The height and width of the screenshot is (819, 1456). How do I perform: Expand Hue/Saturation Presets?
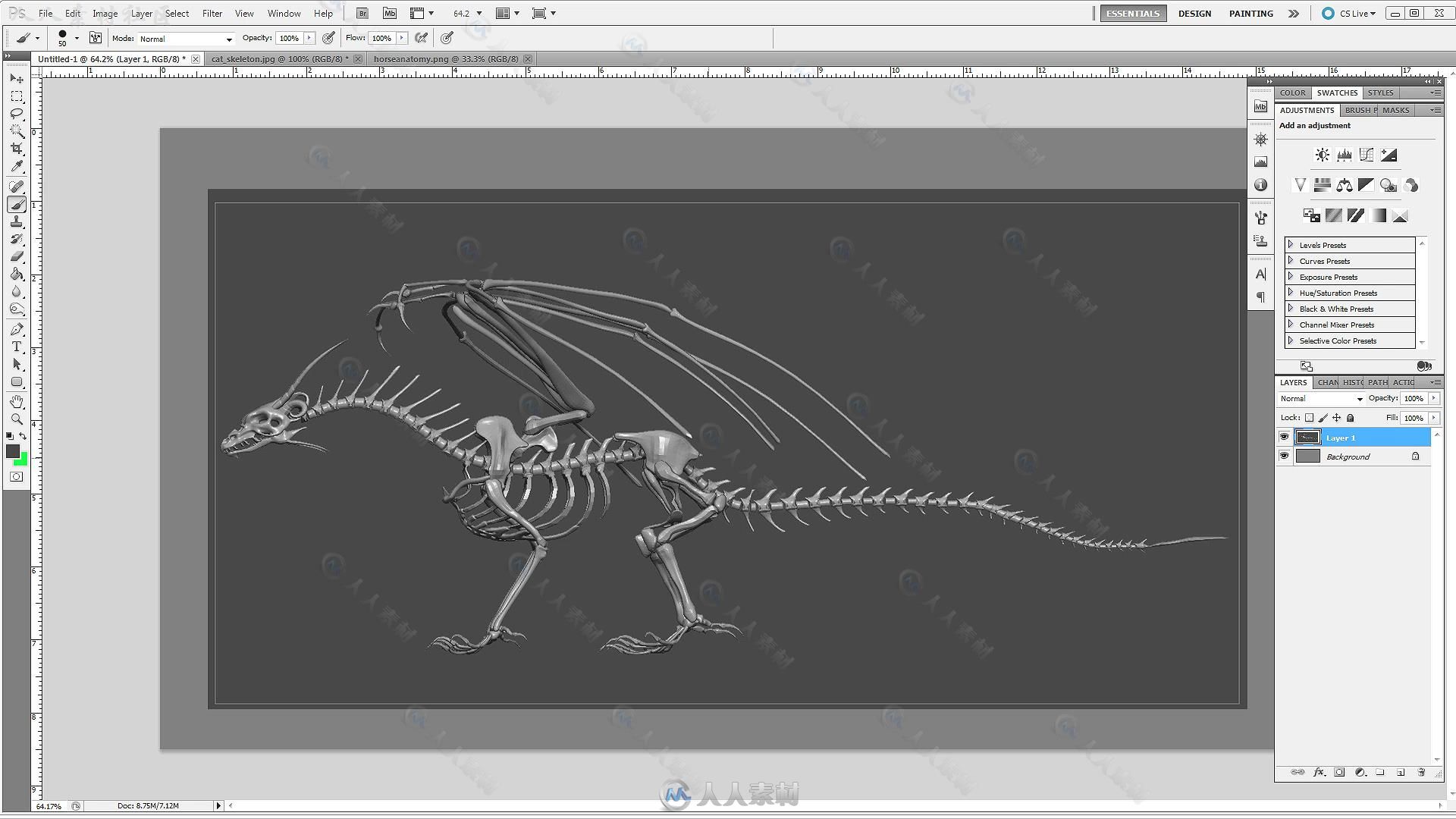[1291, 292]
